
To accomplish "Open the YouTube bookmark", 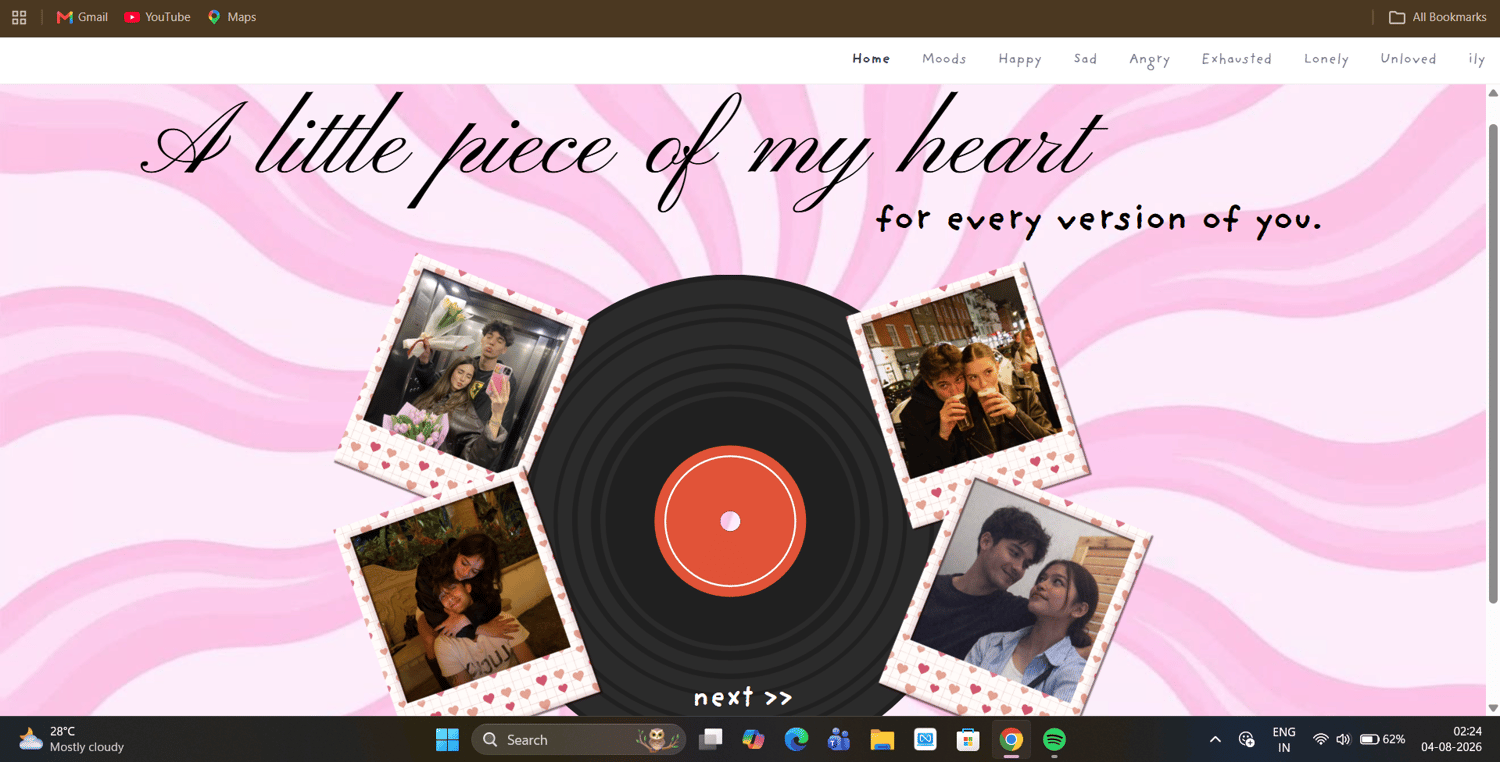I will coord(157,17).
